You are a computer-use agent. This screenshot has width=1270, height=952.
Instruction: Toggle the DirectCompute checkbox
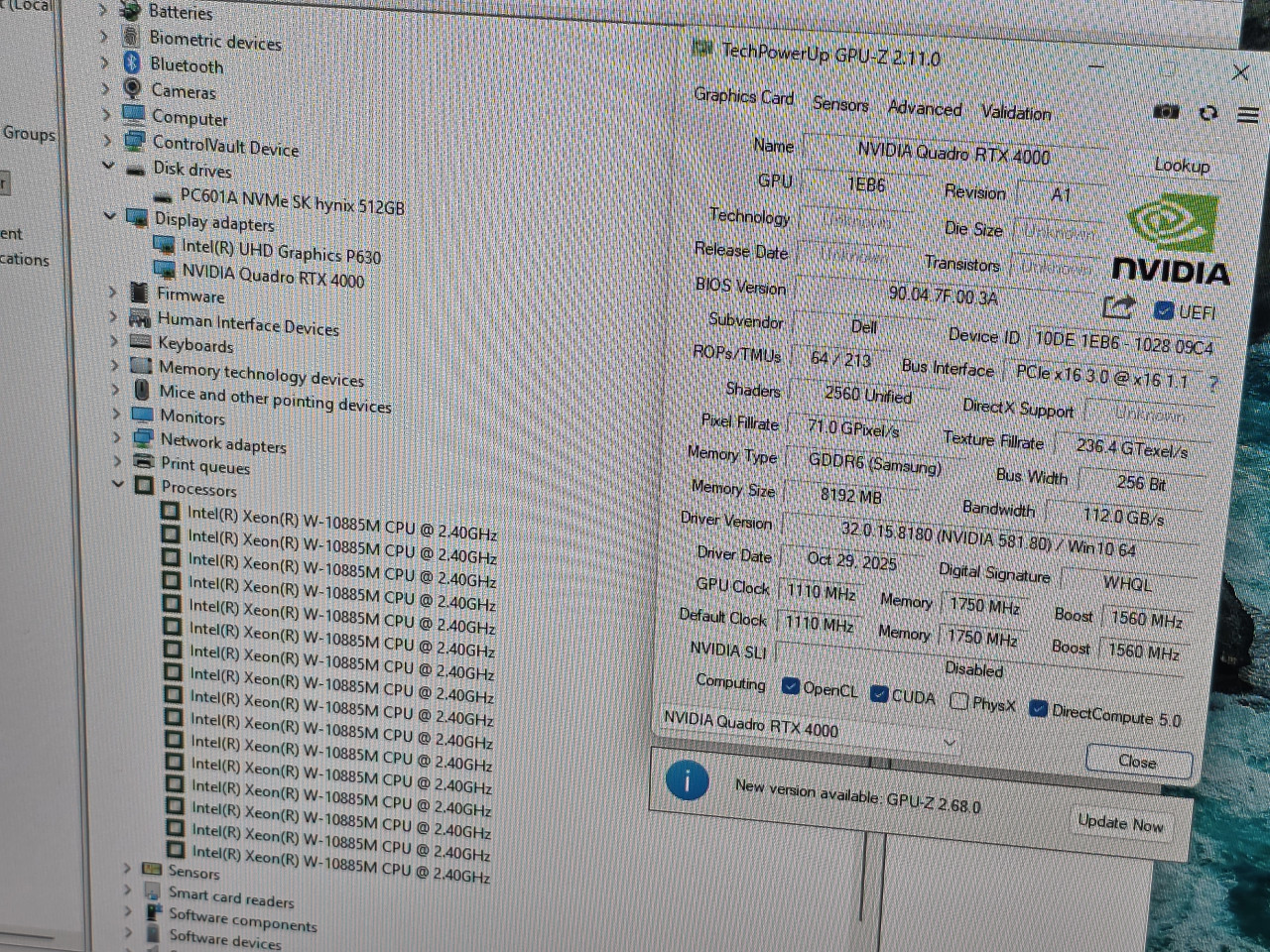[x=1038, y=708]
